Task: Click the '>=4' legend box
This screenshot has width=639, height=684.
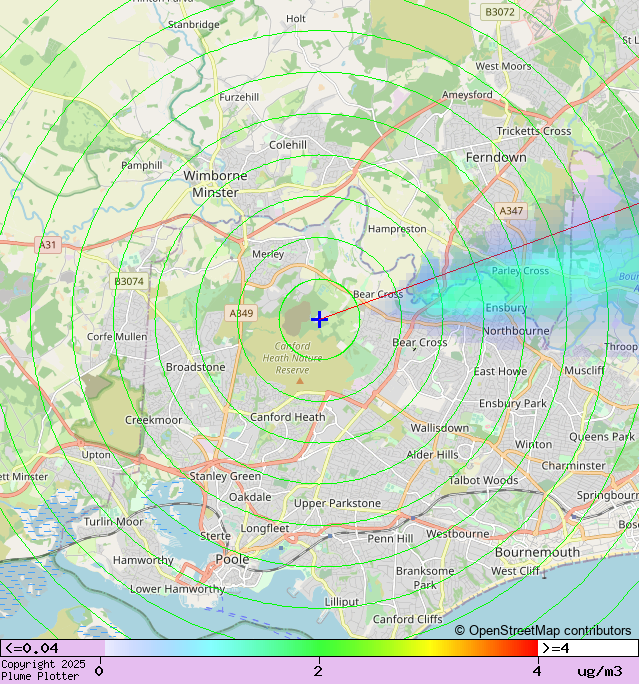Action: click(x=588, y=648)
